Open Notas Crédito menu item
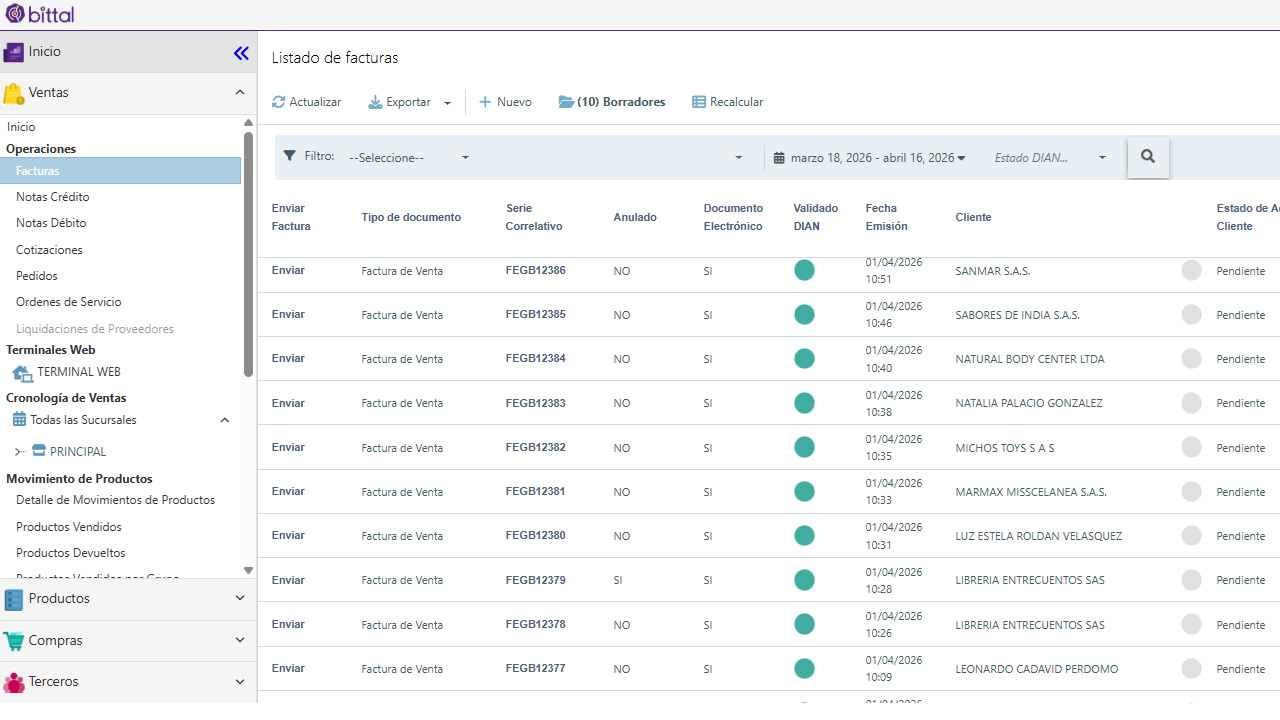Viewport: 1280px width, 720px height. [53, 197]
